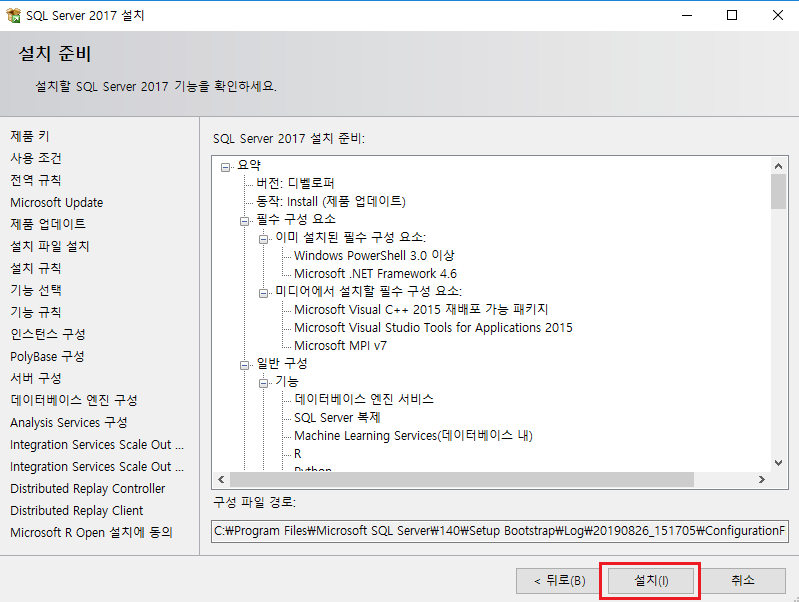Select the 버전: 디벨로퍼 tree row

[x=295, y=183]
